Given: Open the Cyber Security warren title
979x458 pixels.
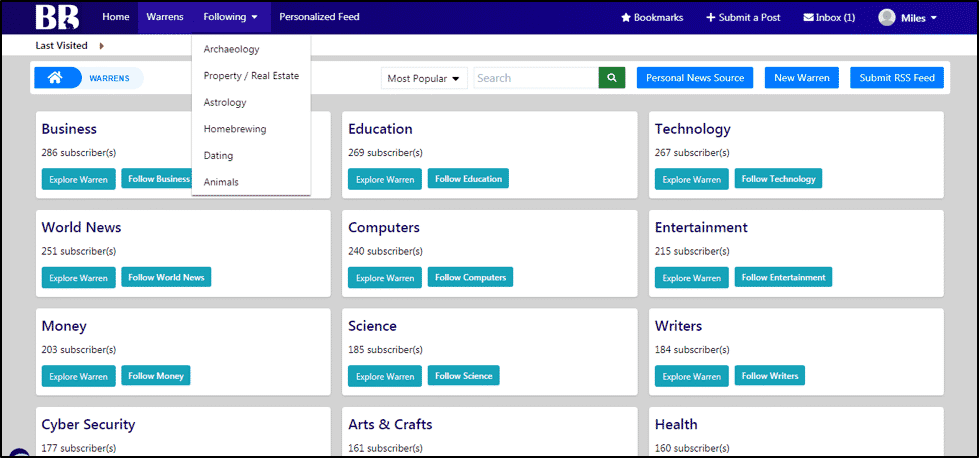Looking at the screenshot, I should [x=88, y=425].
